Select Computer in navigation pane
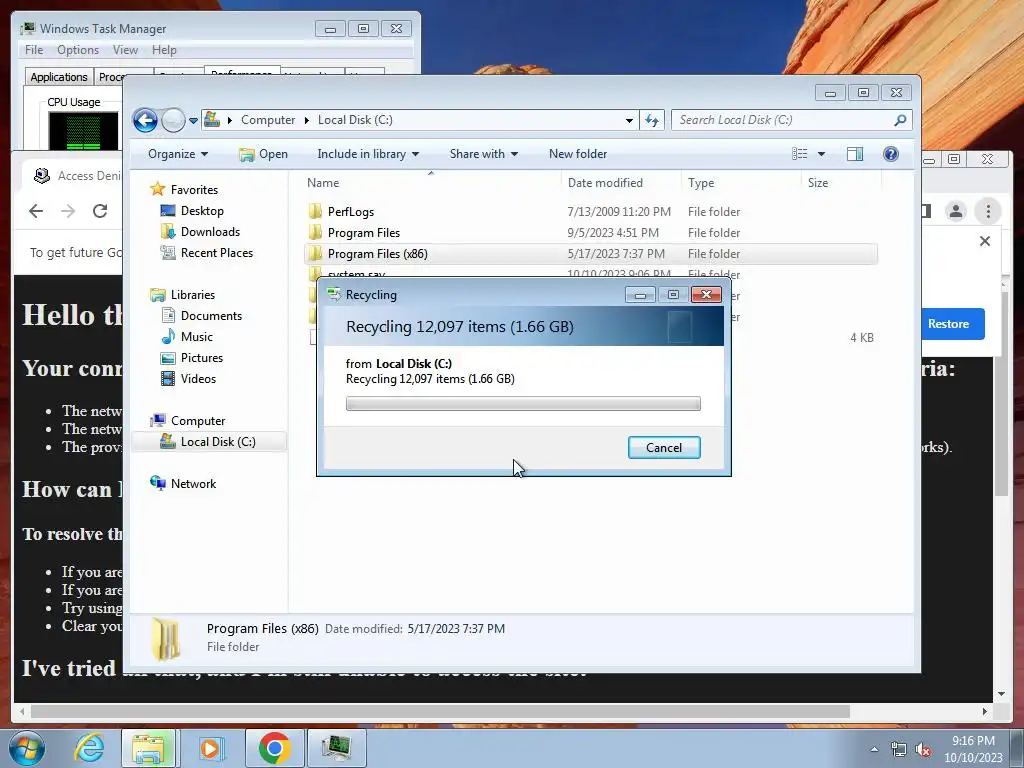The height and width of the screenshot is (768, 1024). coord(198,421)
